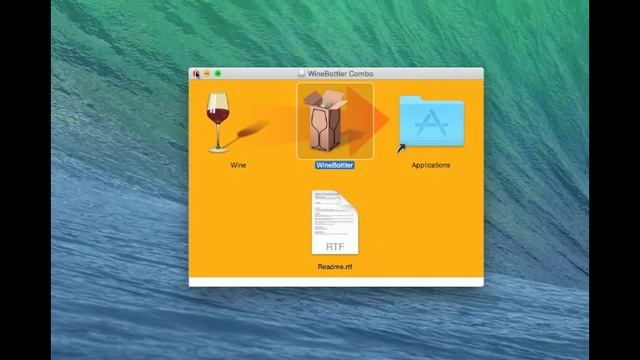Click the 'Readme.rtf' file name label
The height and width of the screenshot is (360, 640).
pyautogui.click(x=335, y=267)
